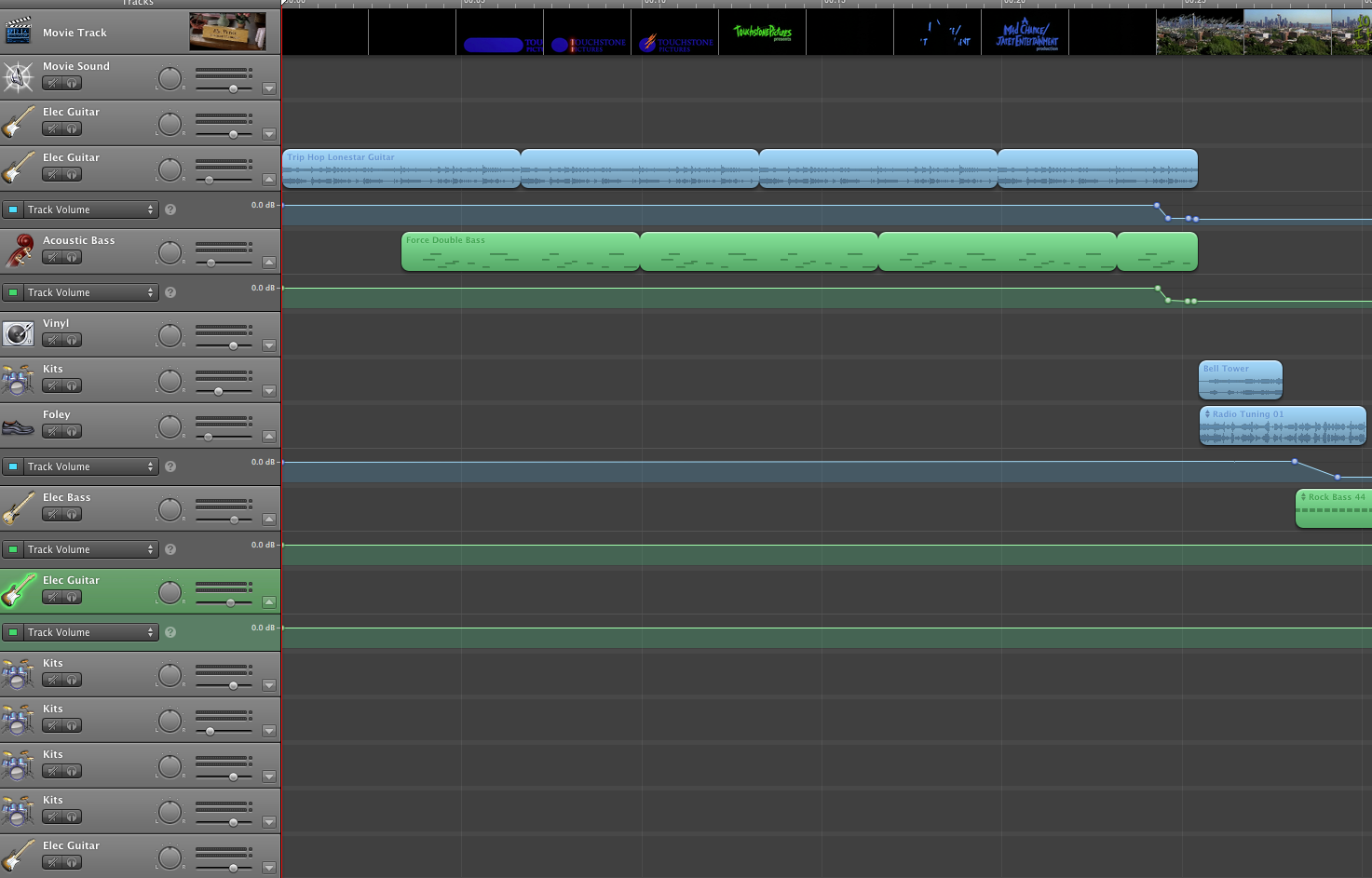Click the Elec Bass pan knob
The image size is (1372, 878).
170,509
